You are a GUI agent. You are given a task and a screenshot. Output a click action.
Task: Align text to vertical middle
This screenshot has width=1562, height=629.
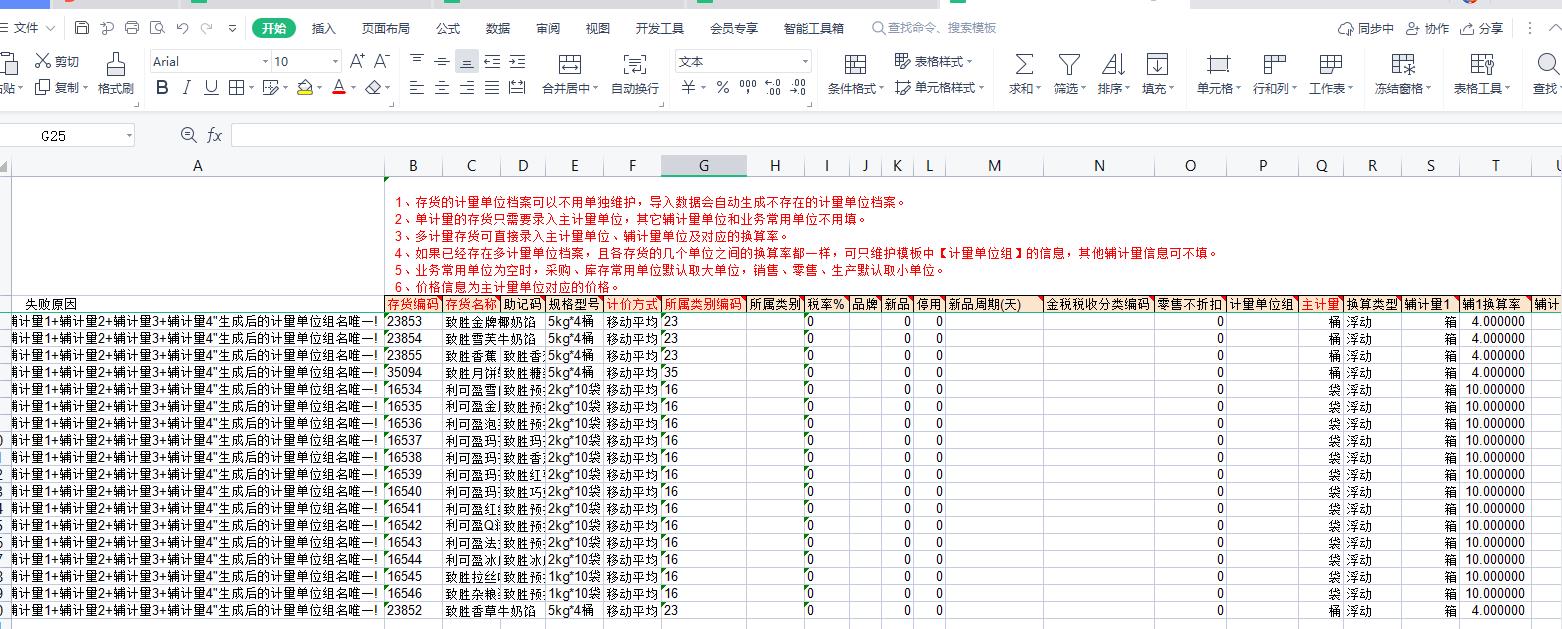click(442, 61)
